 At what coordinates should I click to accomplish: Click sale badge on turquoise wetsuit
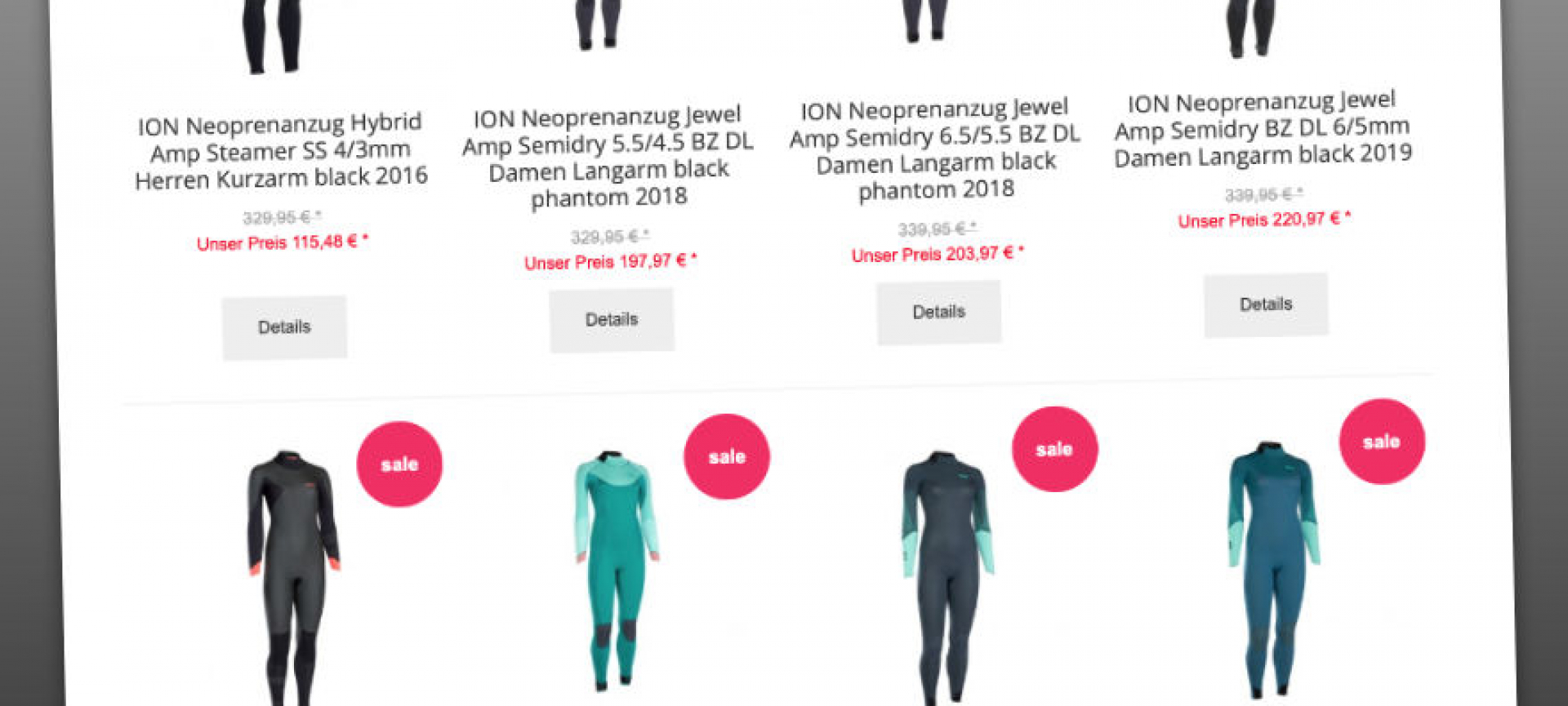coord(727,456)
